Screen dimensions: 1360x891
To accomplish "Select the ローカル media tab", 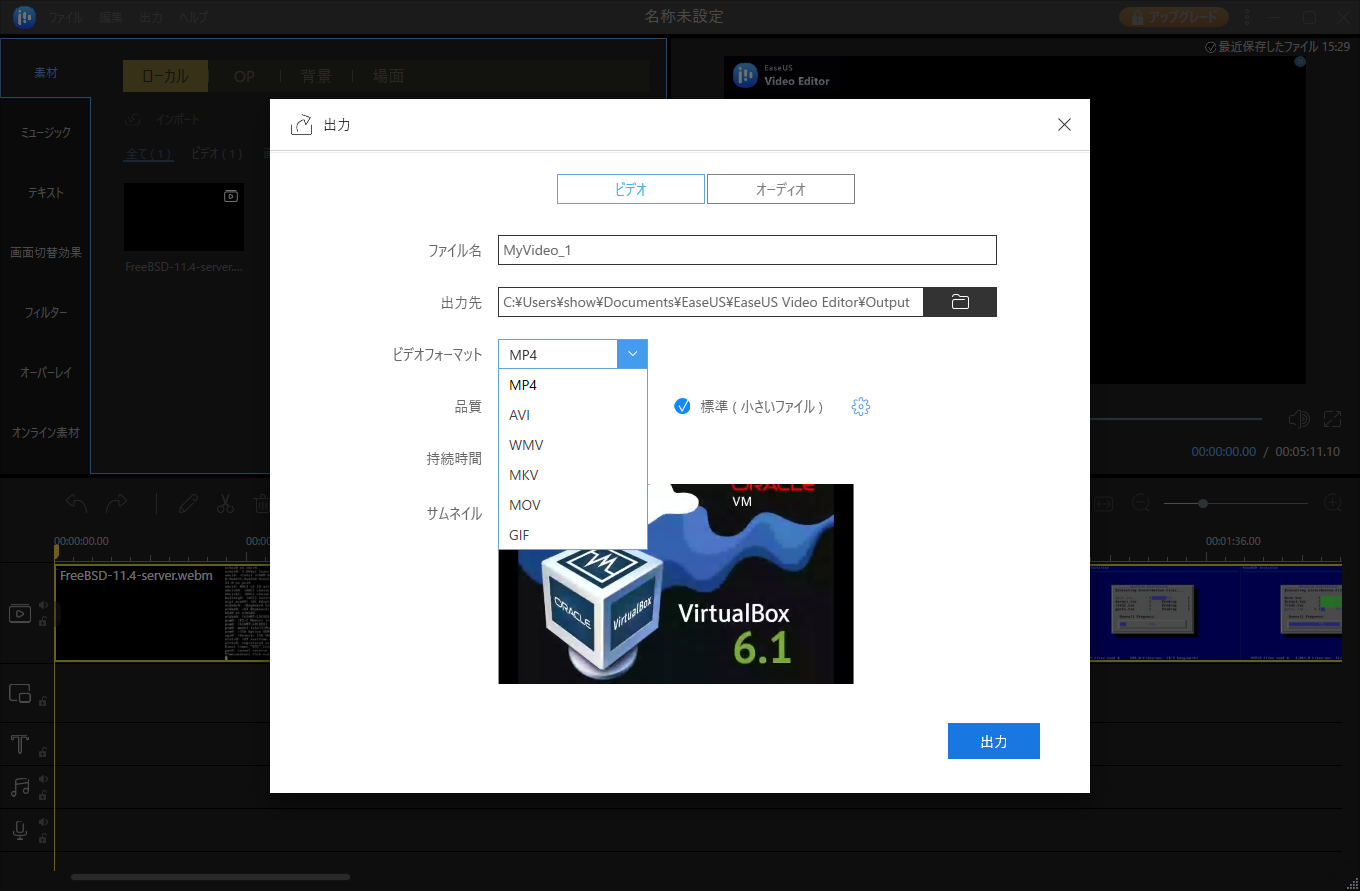I will click(x=165, y=76).
